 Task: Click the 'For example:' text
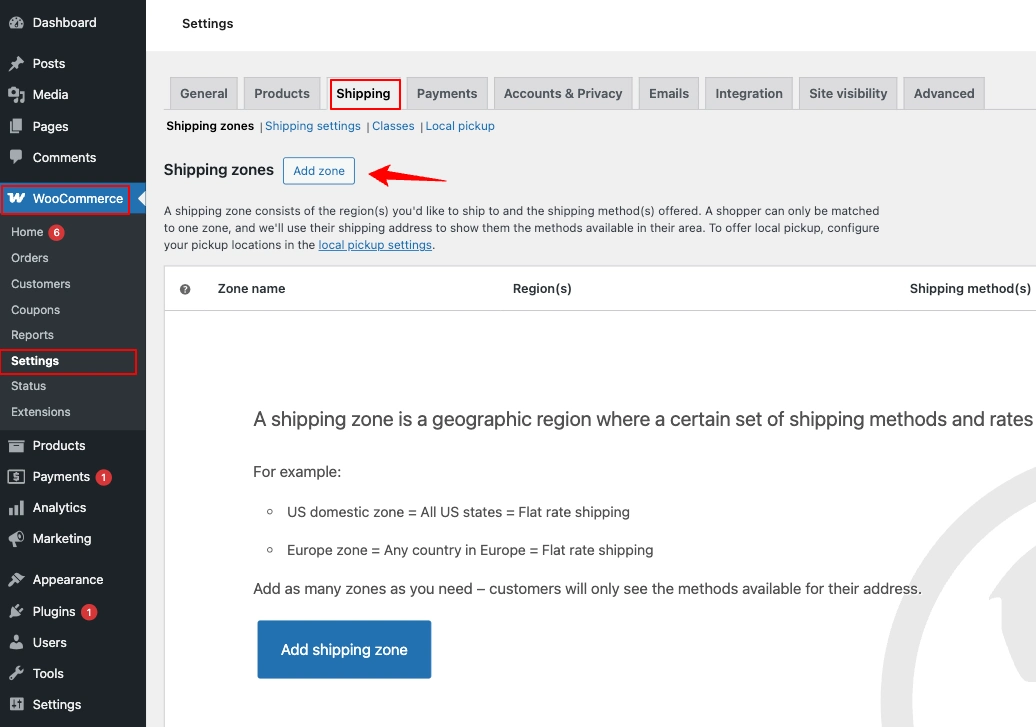[297, 472]
